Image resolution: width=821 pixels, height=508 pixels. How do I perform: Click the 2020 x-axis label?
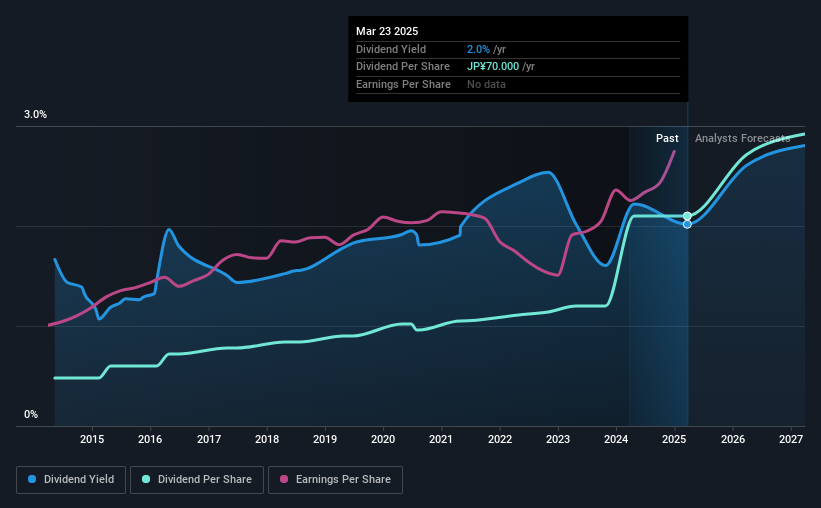[383, 439]
